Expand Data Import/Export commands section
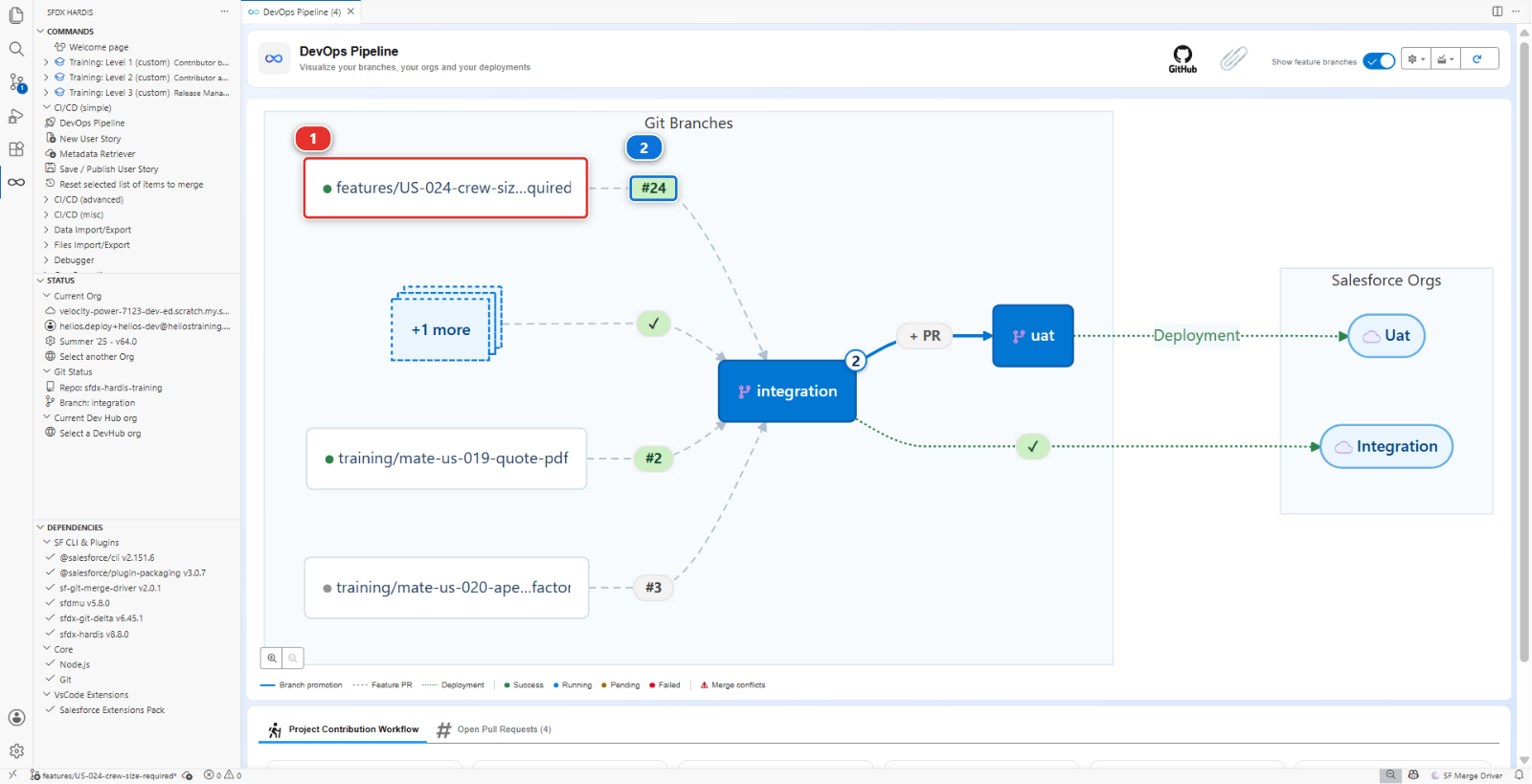 (x=93, y=230)
